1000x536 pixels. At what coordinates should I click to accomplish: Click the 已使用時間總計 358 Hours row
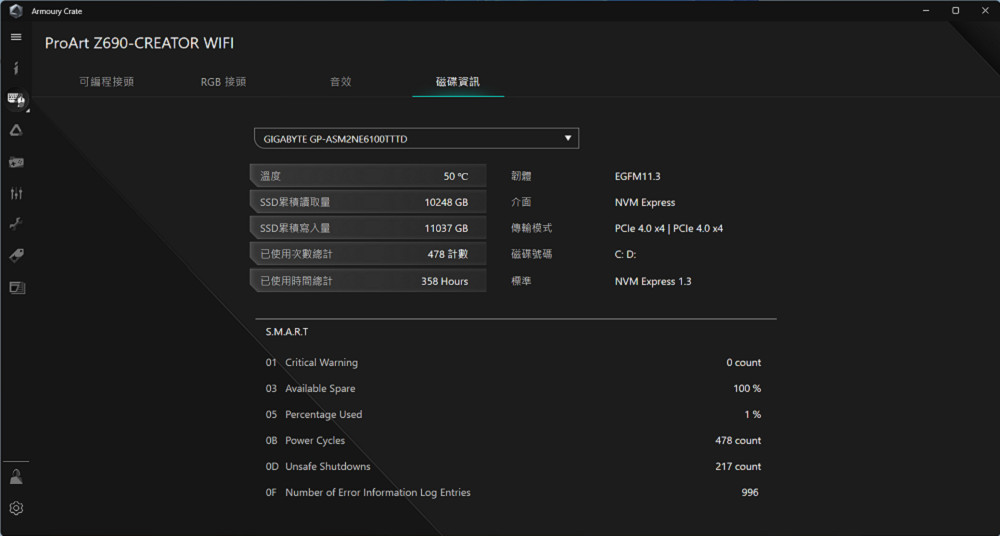[368, 281]
